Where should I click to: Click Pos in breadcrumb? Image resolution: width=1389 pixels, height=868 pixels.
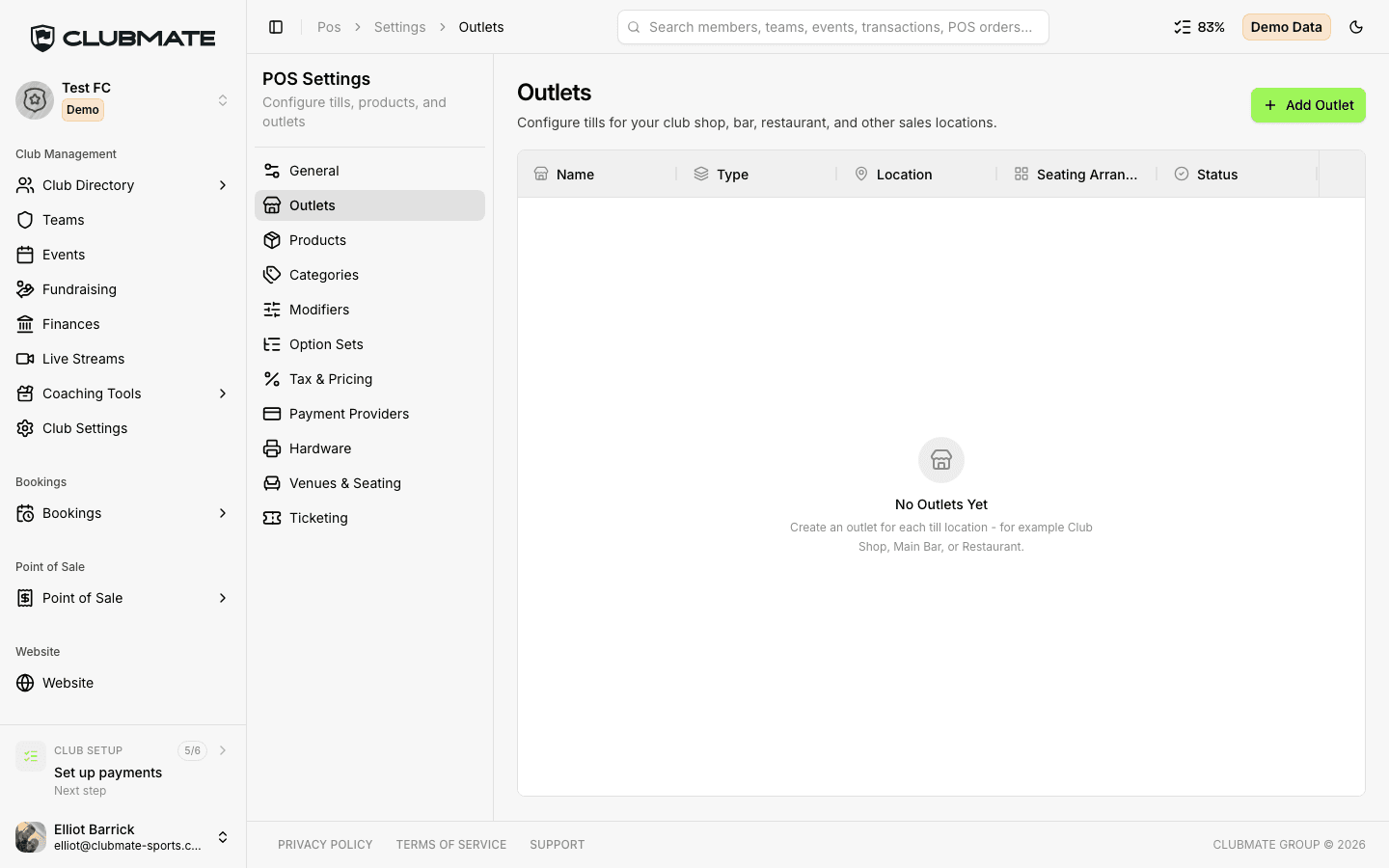click(x=329, y=27)
